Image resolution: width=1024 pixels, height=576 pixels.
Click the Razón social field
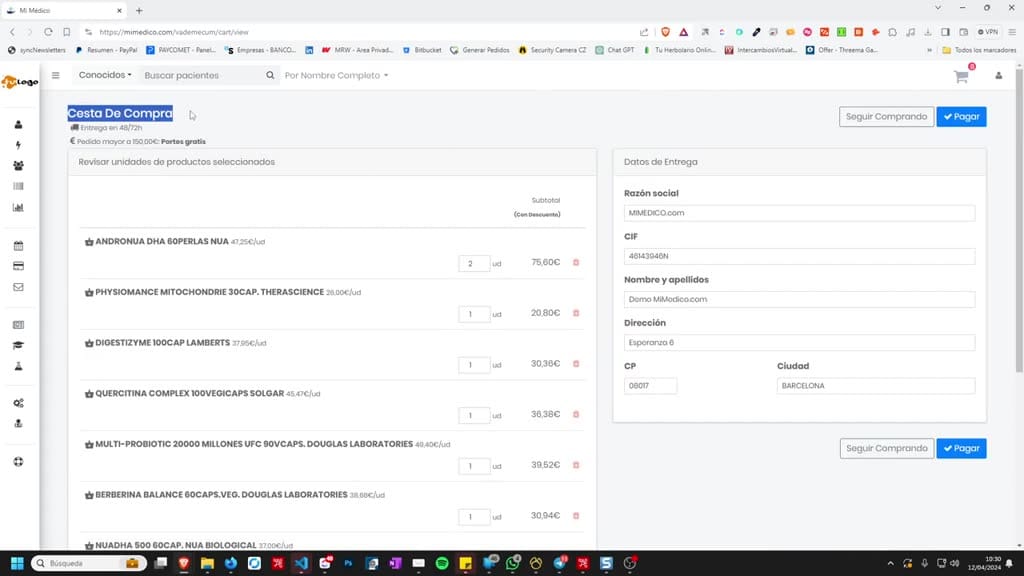[x=799, y=213]
